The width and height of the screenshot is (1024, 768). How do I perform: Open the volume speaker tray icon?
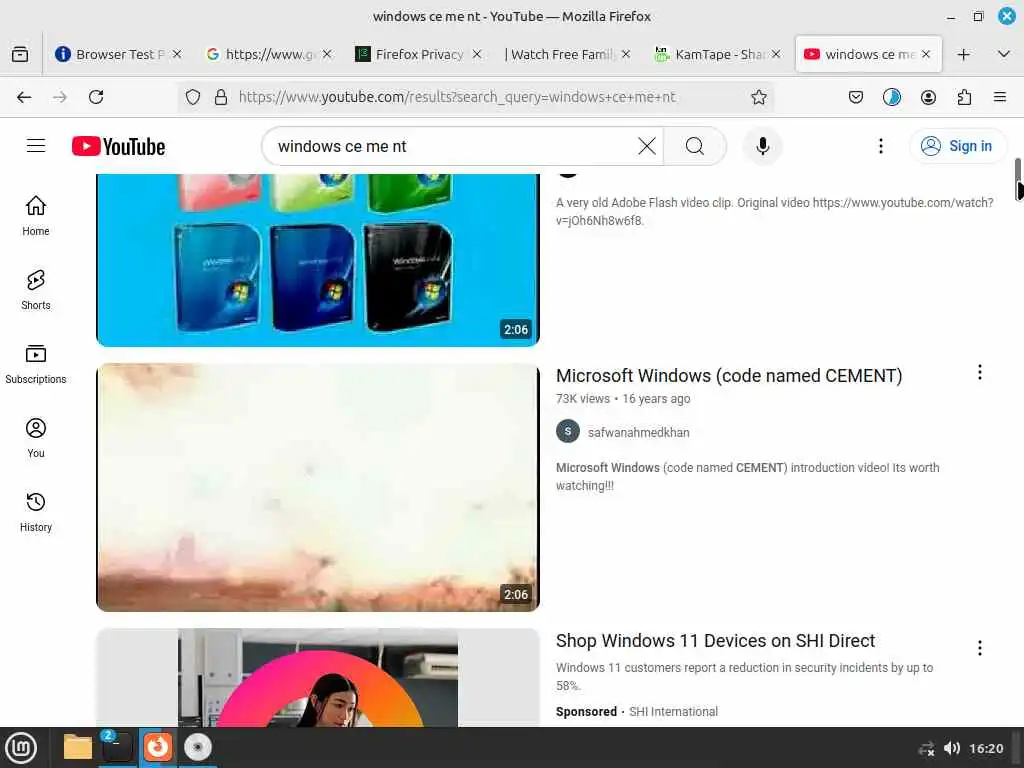[x=952, y=748]
